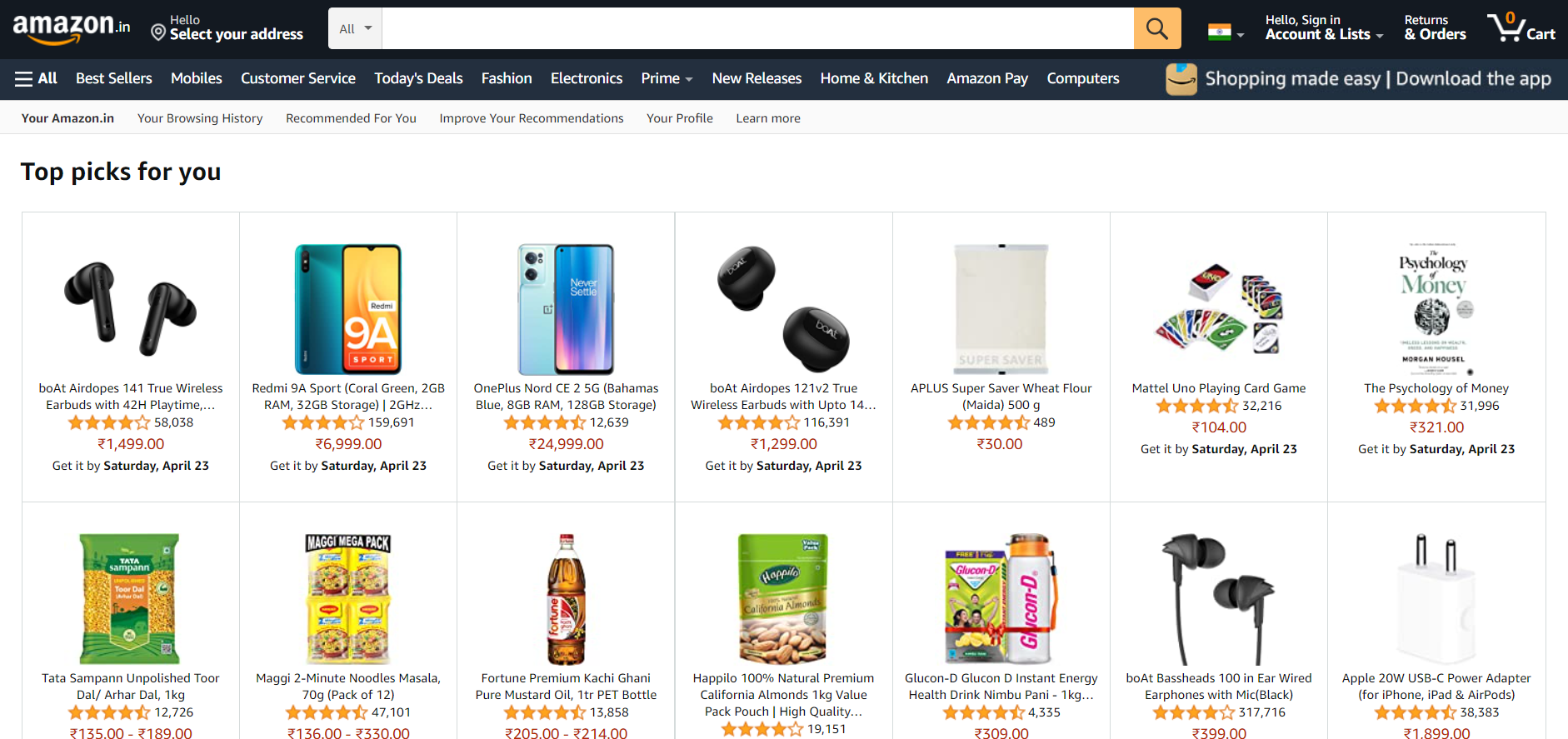Open the All search category dropdown

coord(354,27)
